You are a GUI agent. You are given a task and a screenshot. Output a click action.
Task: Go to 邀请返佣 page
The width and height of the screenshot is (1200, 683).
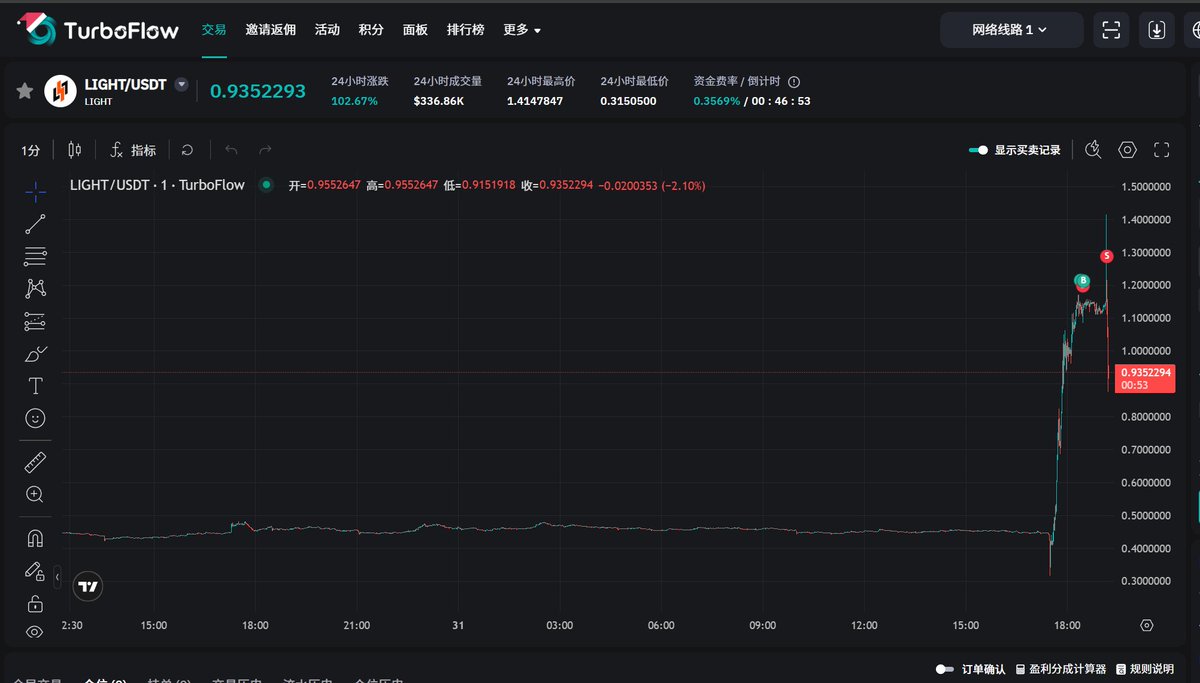(270, 30)
